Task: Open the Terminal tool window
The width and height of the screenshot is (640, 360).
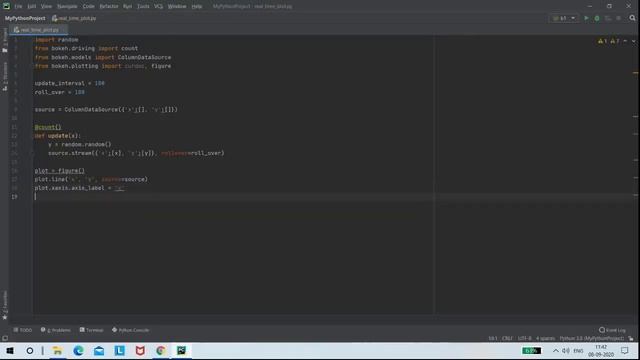Action: tap(91, 330)
